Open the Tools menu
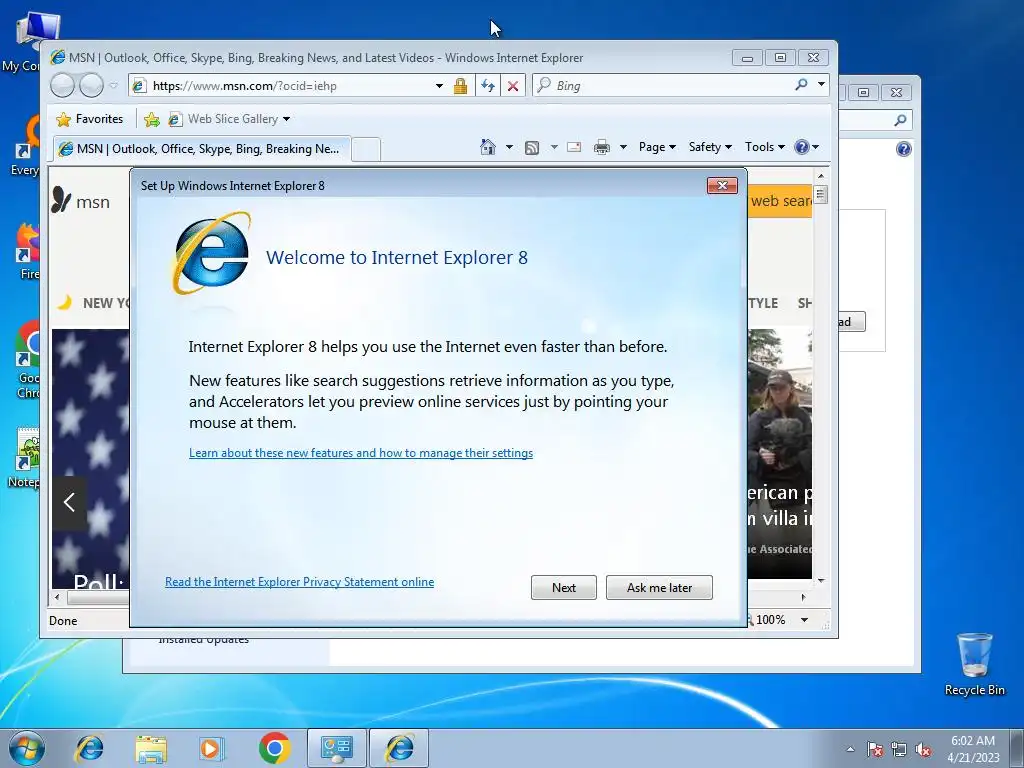The height and width of the screenshot is (768, 1024). (764, 147)
